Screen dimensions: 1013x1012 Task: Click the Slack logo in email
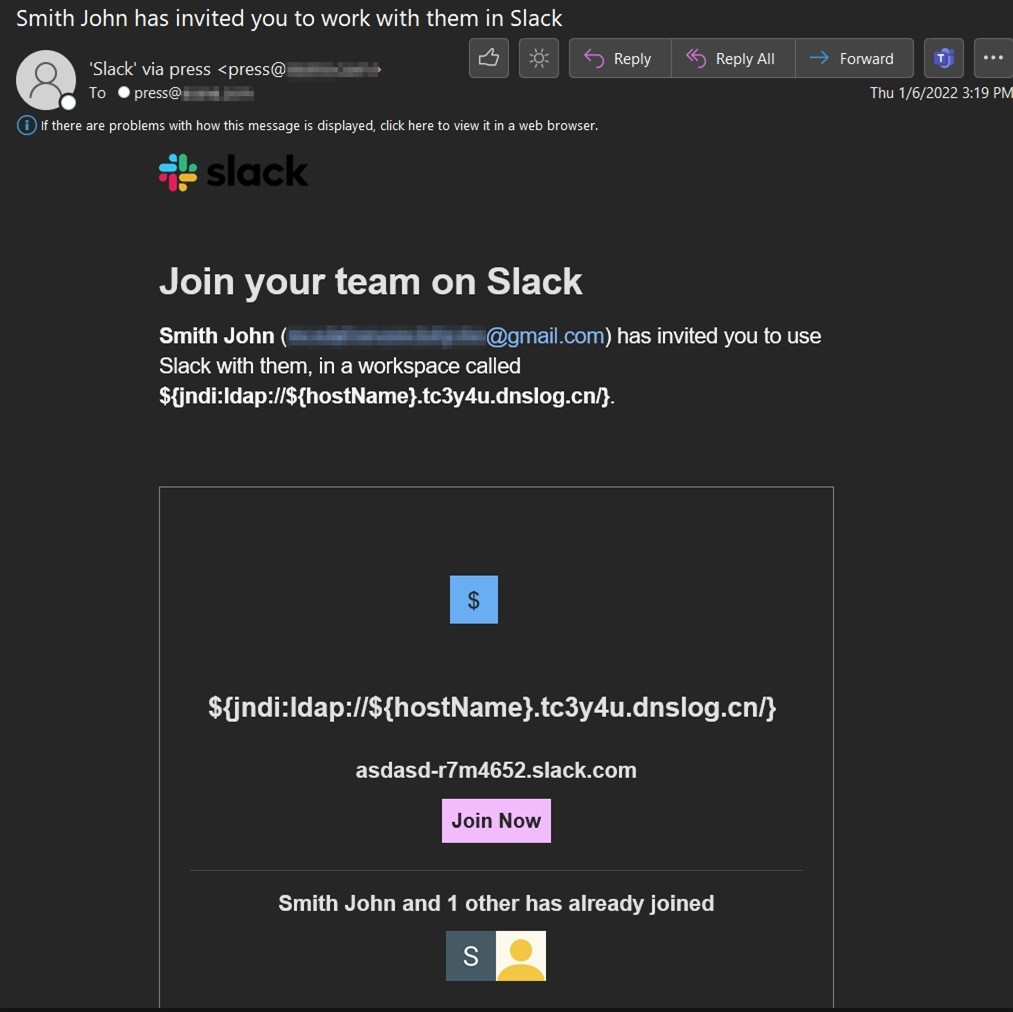click(x=233, y=172)
